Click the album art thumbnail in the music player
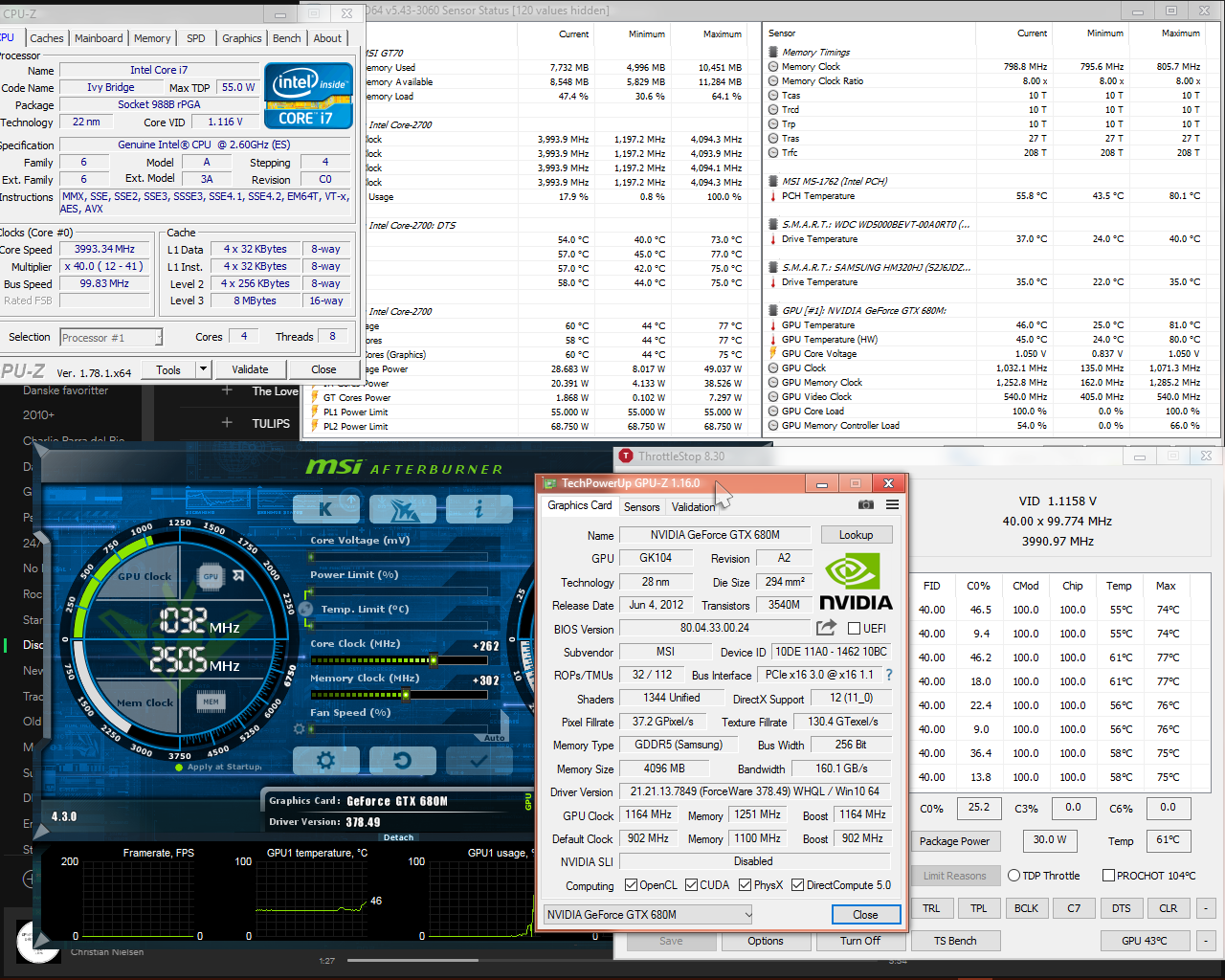 click(38, 944)
